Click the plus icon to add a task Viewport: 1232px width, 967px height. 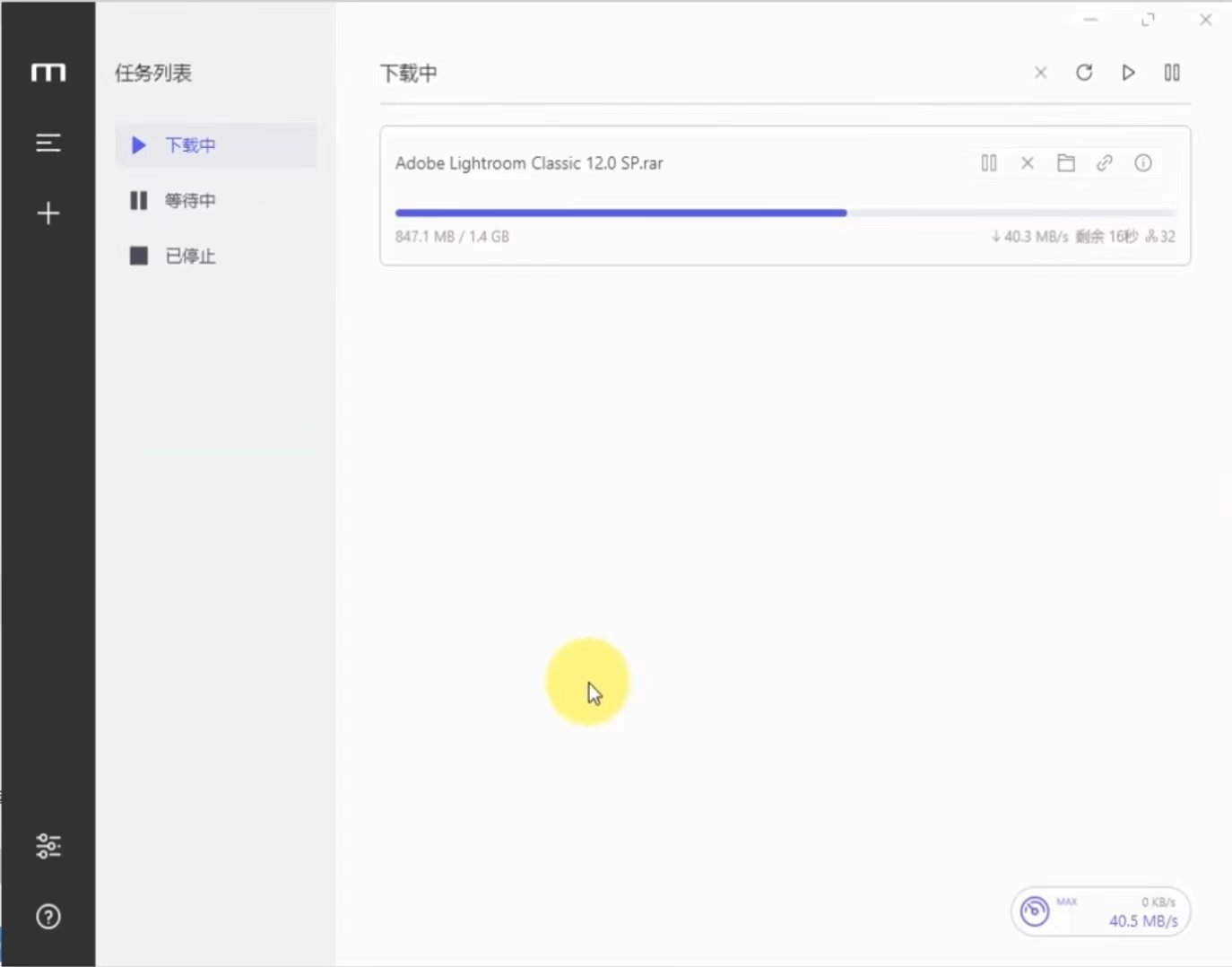coord(48,213)
